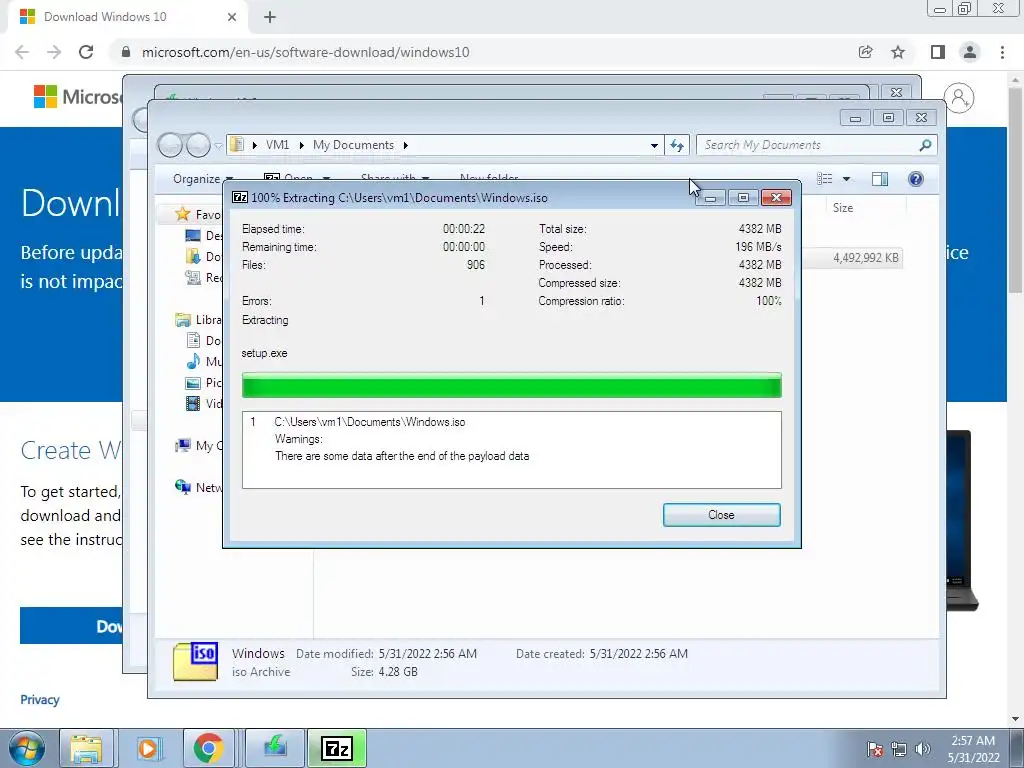Click the Chrome back button
Screen dimensions: 1024x768
pos(22,52)
